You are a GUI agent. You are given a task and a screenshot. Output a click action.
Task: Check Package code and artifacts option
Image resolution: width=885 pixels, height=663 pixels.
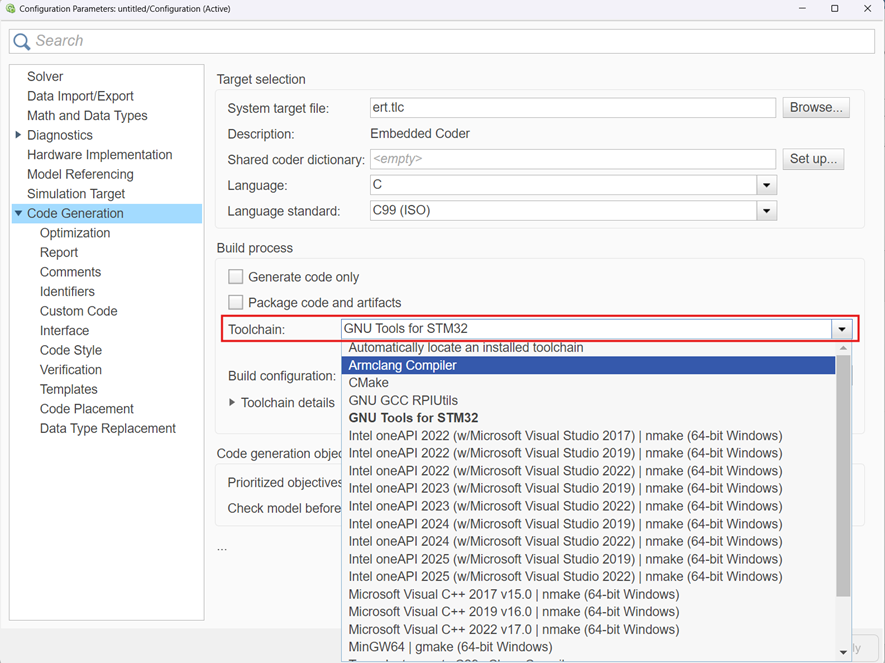pos(236,302)
